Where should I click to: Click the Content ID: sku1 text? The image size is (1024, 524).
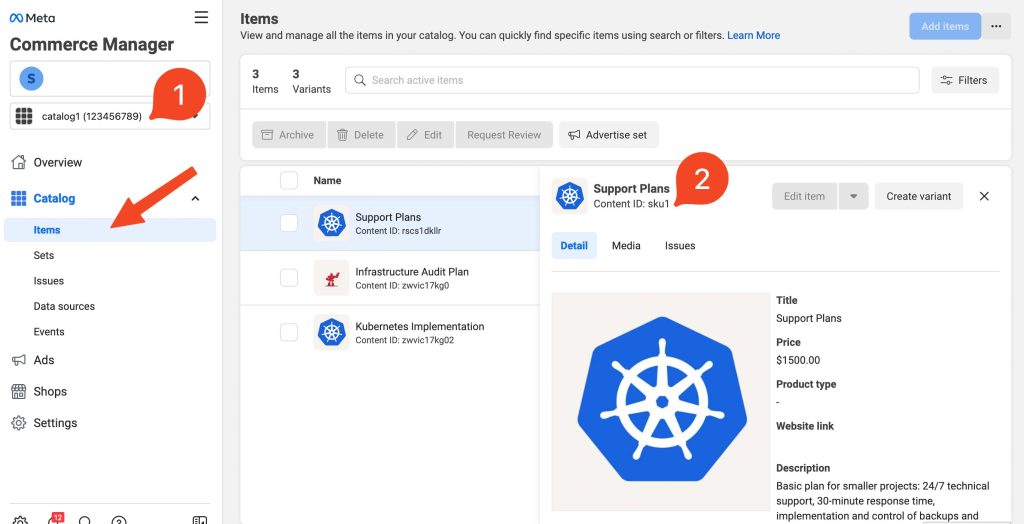pyautogui.click(x=632, y=204)
